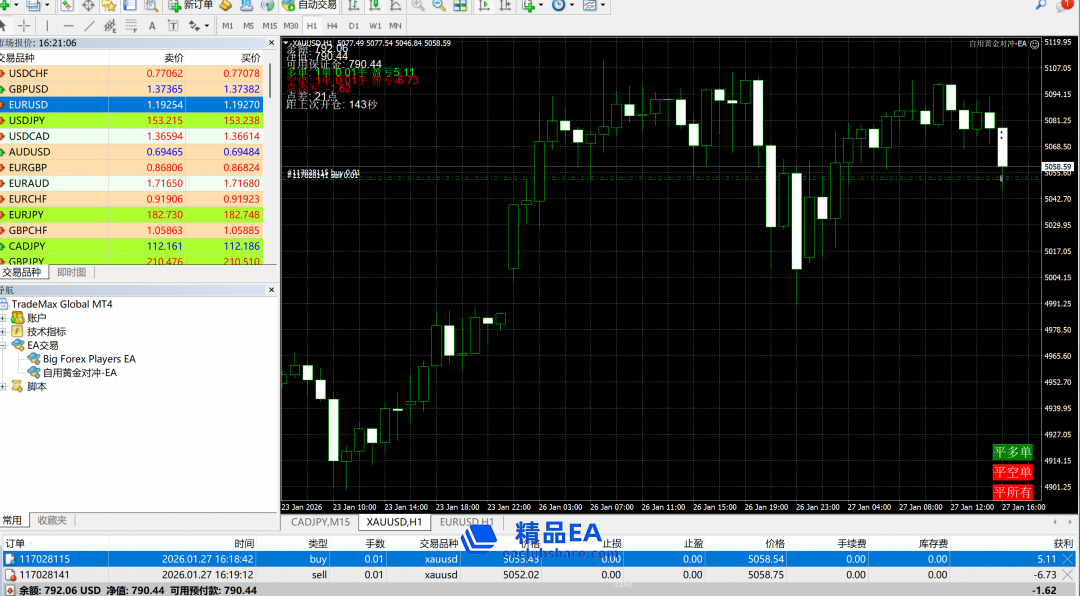Toggle the 自动交易 (AutoTrading) button
The image size is (1080, 596).
coord(309,5)
